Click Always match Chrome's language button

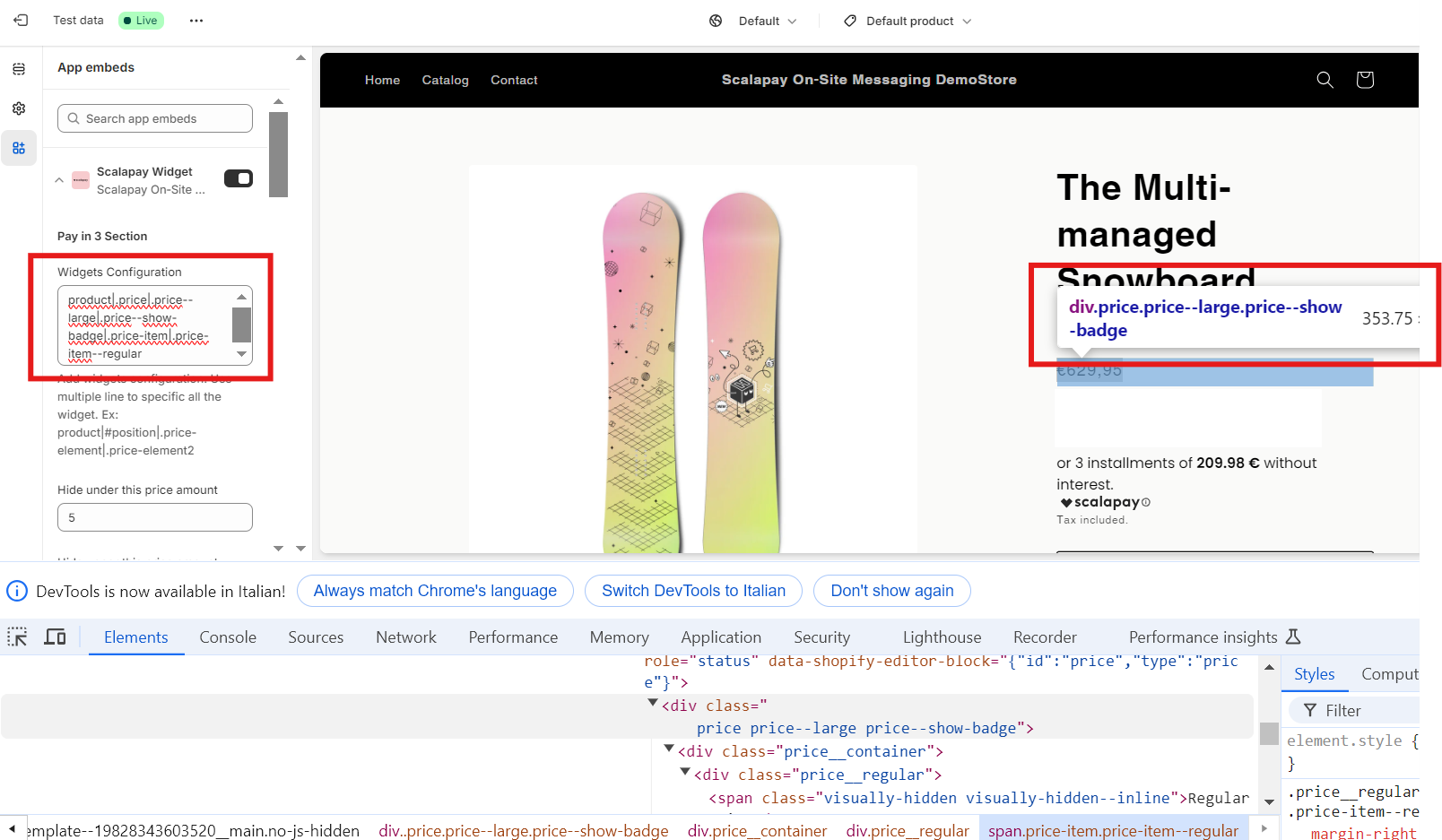tap(435, 591)
